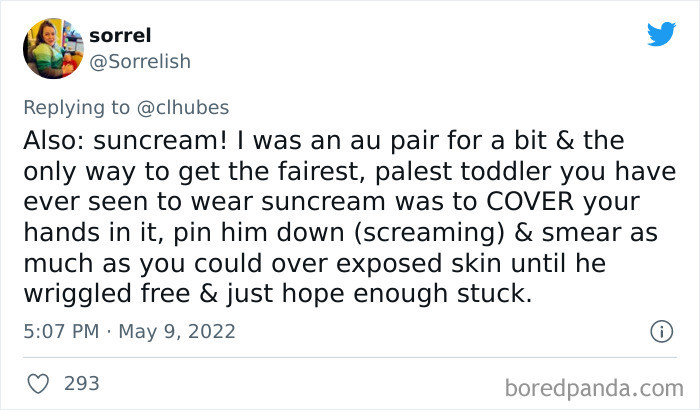Click the Replying to label
Screen dimensions: 700x410
pyautogui.click(x=76, y=108)
